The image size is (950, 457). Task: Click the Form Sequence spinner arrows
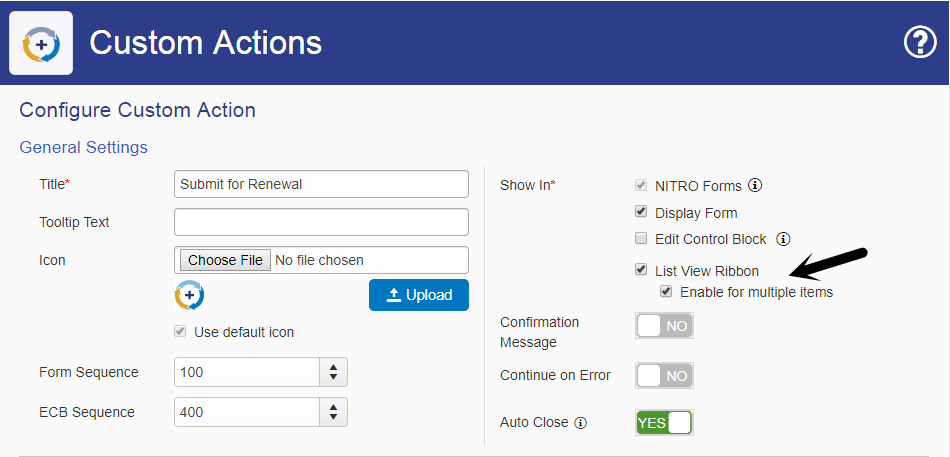(x=333, y=372)
